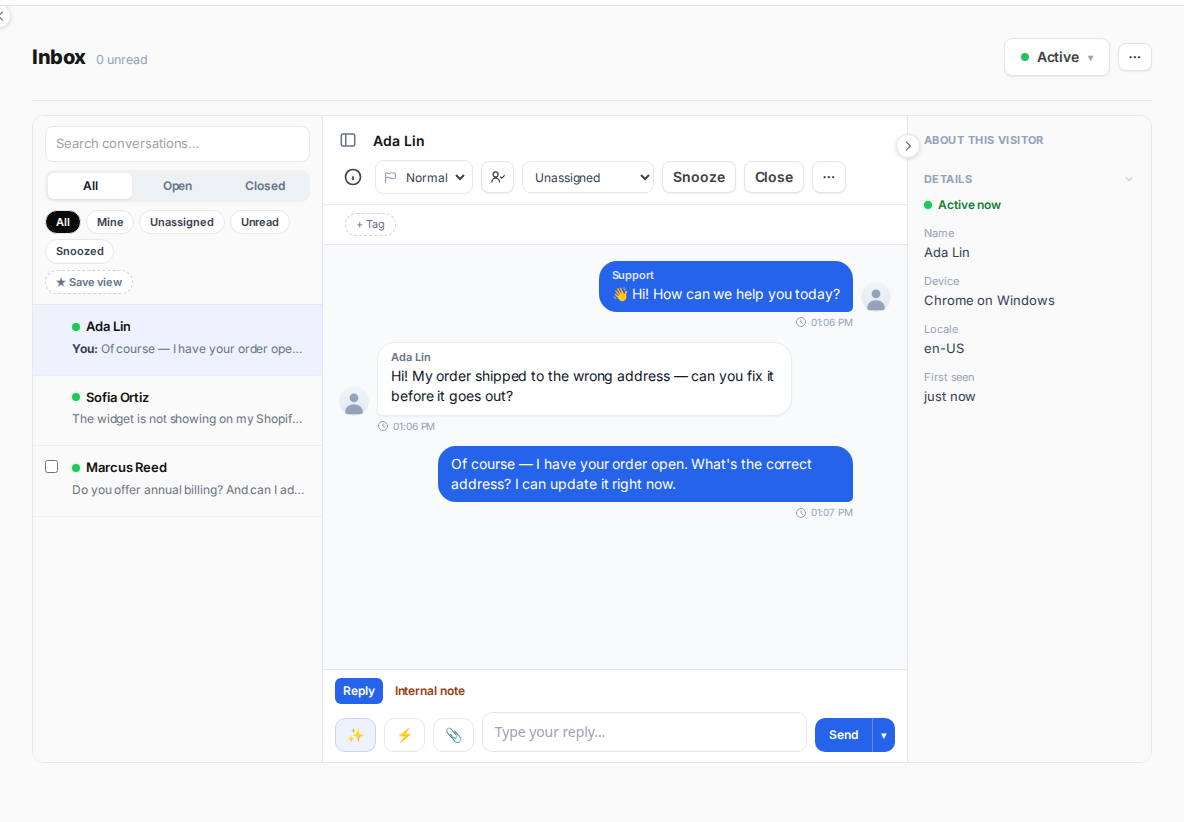
Task: Collapse the Details section chevron
Action: pyautogui.click(x=1129, y=179)
